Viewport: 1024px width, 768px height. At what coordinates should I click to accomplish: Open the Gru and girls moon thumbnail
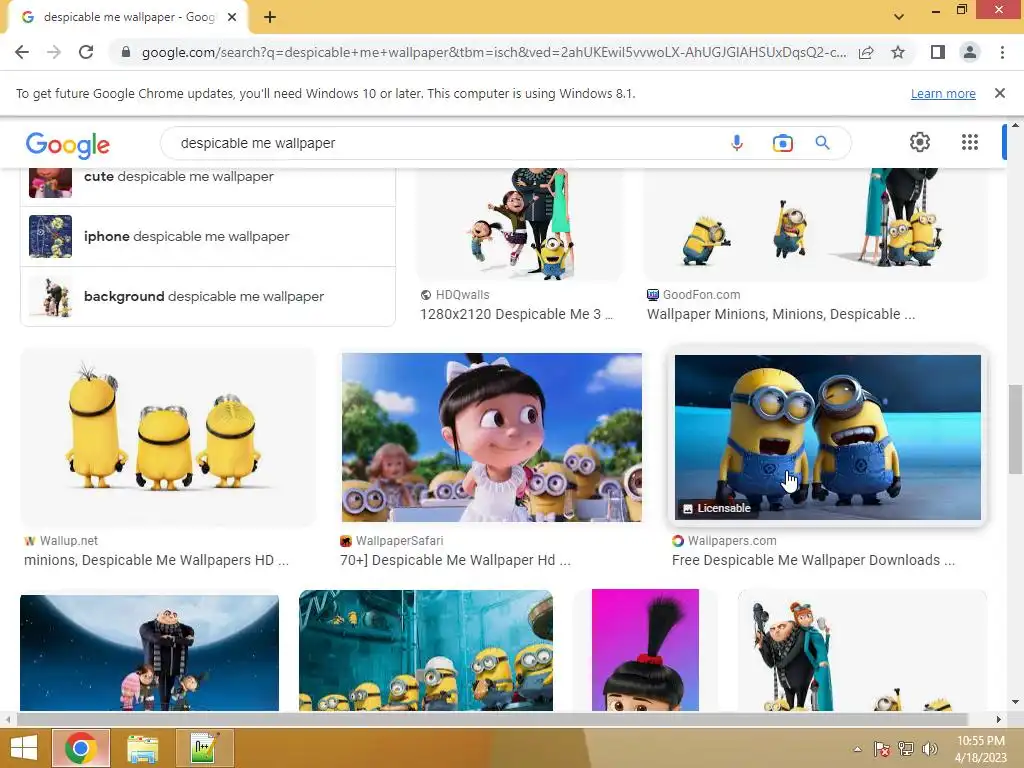pos(150,652)
